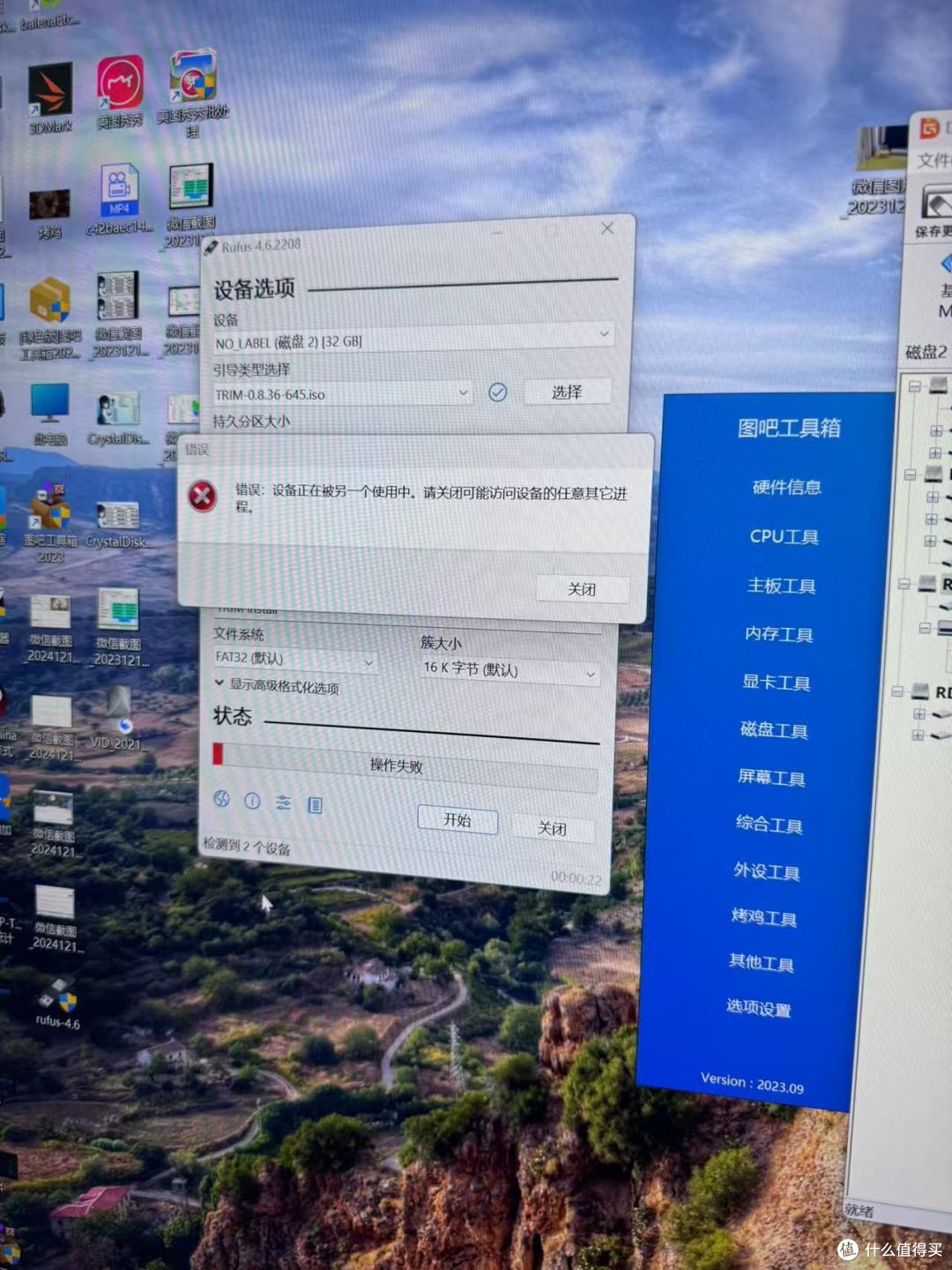Click the 检测到 2 个设备 status text
Viewport: 952px width, 1270px height.
pyautogui.click(x=247, y=847)
